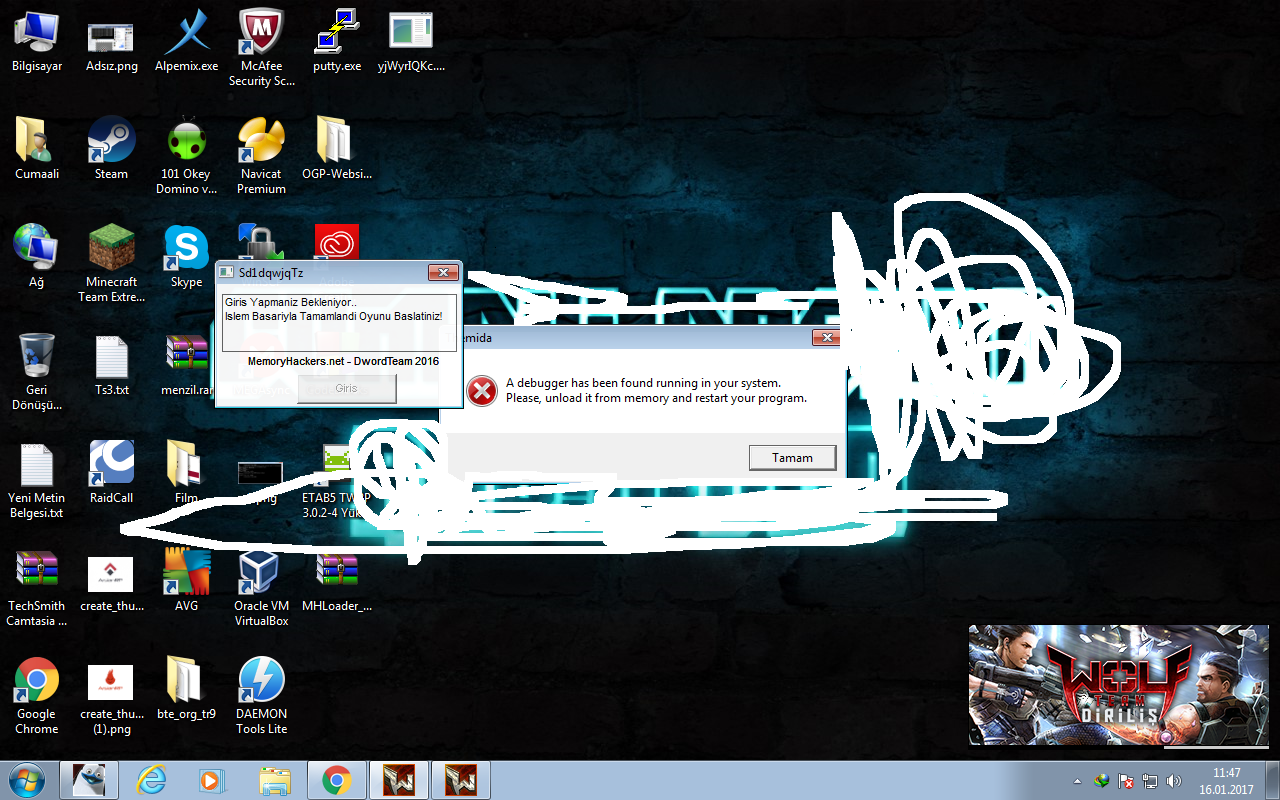This screenshot has width=1280, height=800.
Task: Close the Themida error dialog
Action: pyautogui.click(x=825, y=338)
